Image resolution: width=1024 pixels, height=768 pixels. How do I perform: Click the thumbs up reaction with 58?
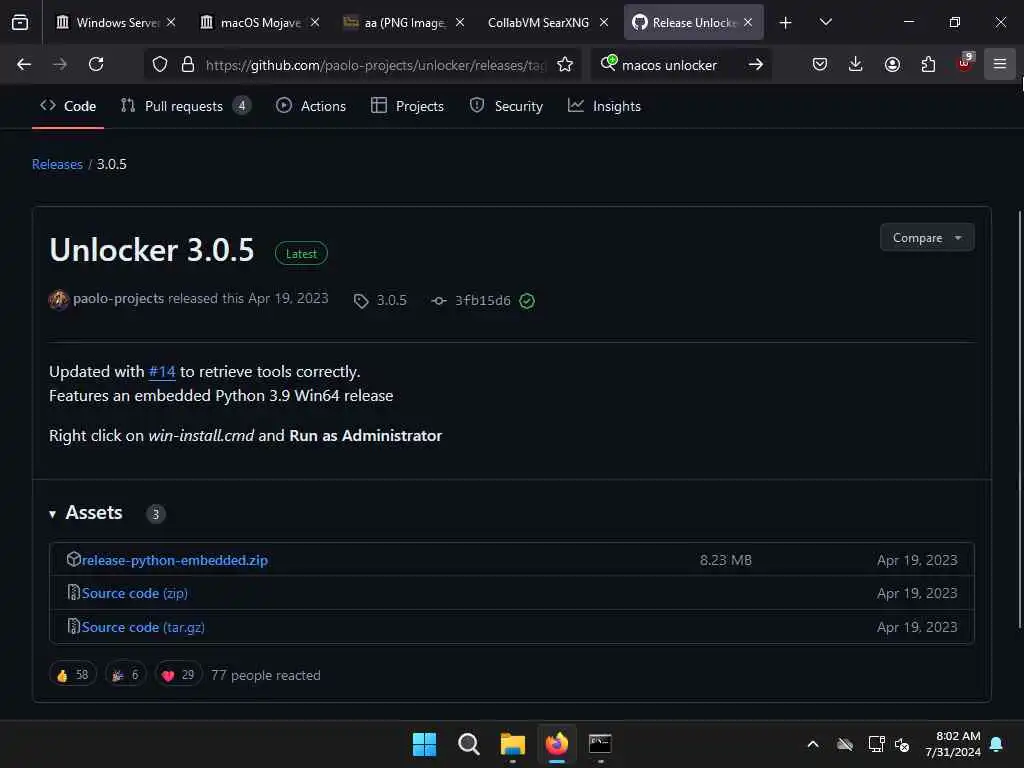pyautogui.click(x=73, y=675)
